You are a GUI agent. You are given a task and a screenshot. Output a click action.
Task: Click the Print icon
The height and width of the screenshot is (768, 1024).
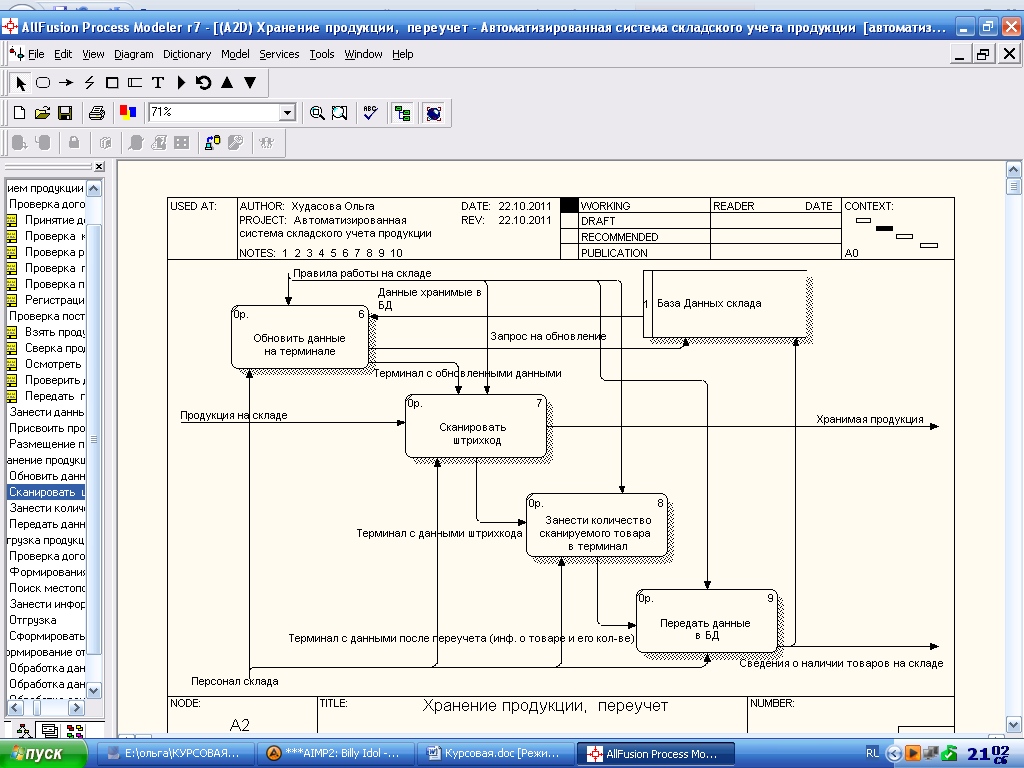point(97,113)
